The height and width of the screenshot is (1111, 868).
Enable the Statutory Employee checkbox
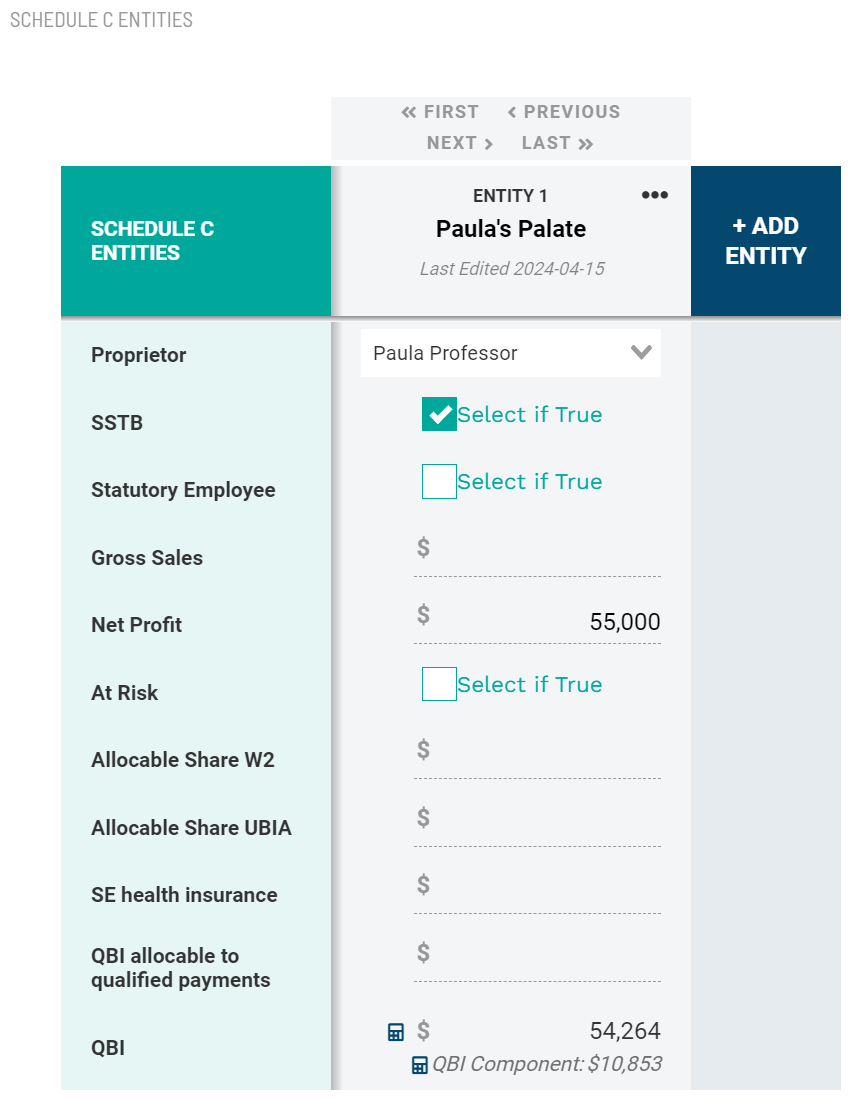(439, 481)
